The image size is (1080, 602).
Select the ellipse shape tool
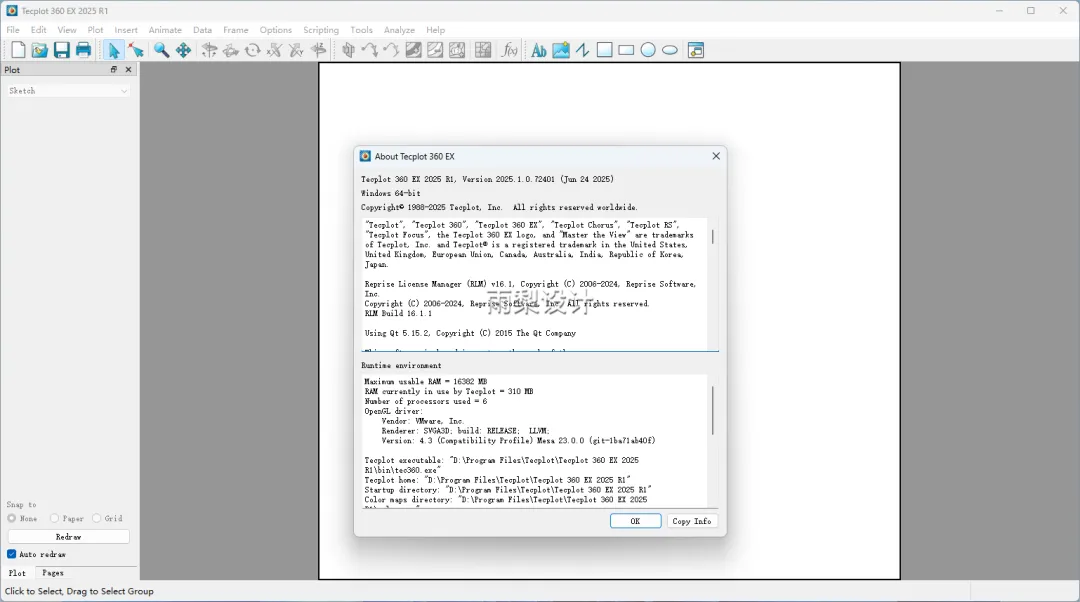pyautogui.click(x=669, y=50)
